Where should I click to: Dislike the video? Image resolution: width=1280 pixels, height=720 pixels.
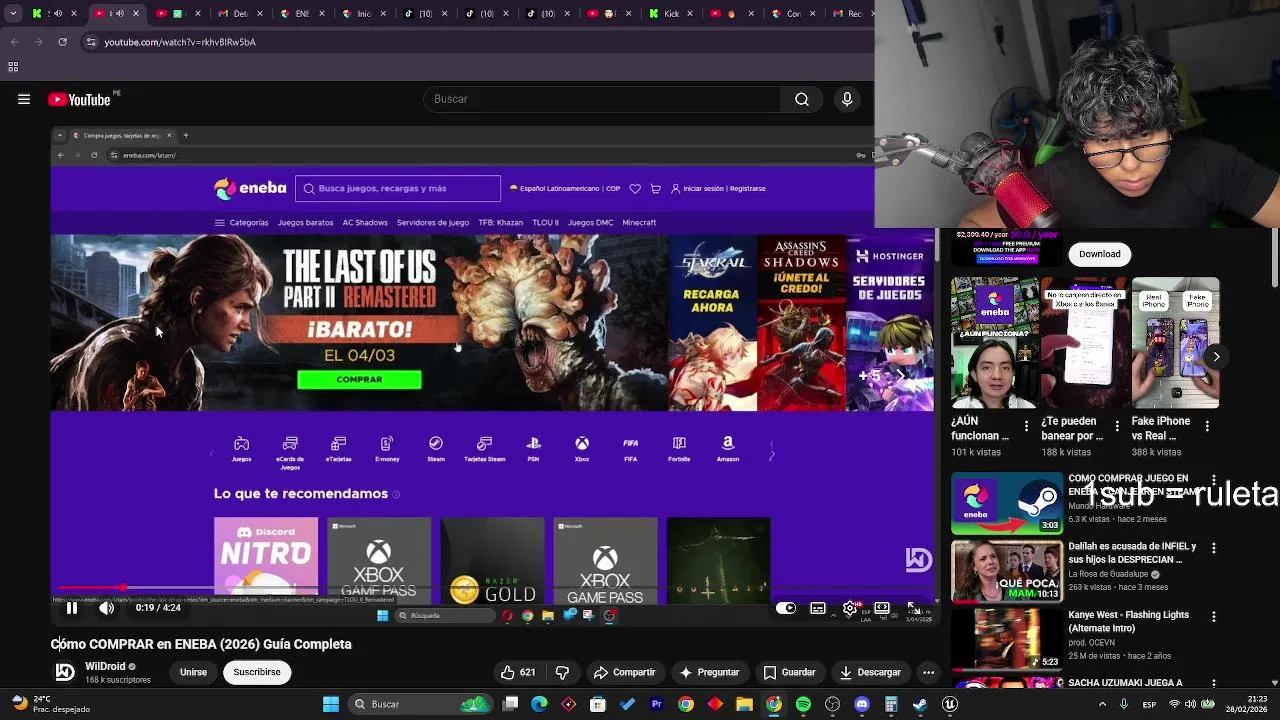coord(562,672)
